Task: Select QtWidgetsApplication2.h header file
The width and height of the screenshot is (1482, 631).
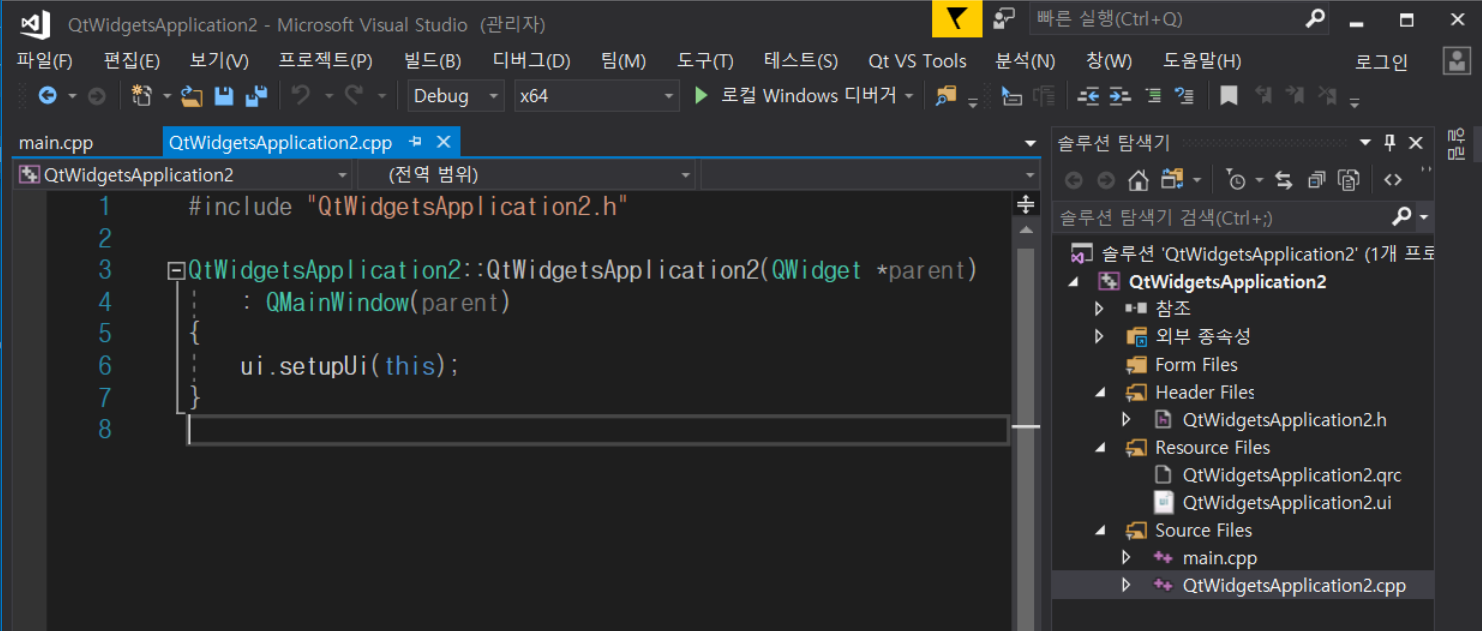Action: [x=1284, y=420]
